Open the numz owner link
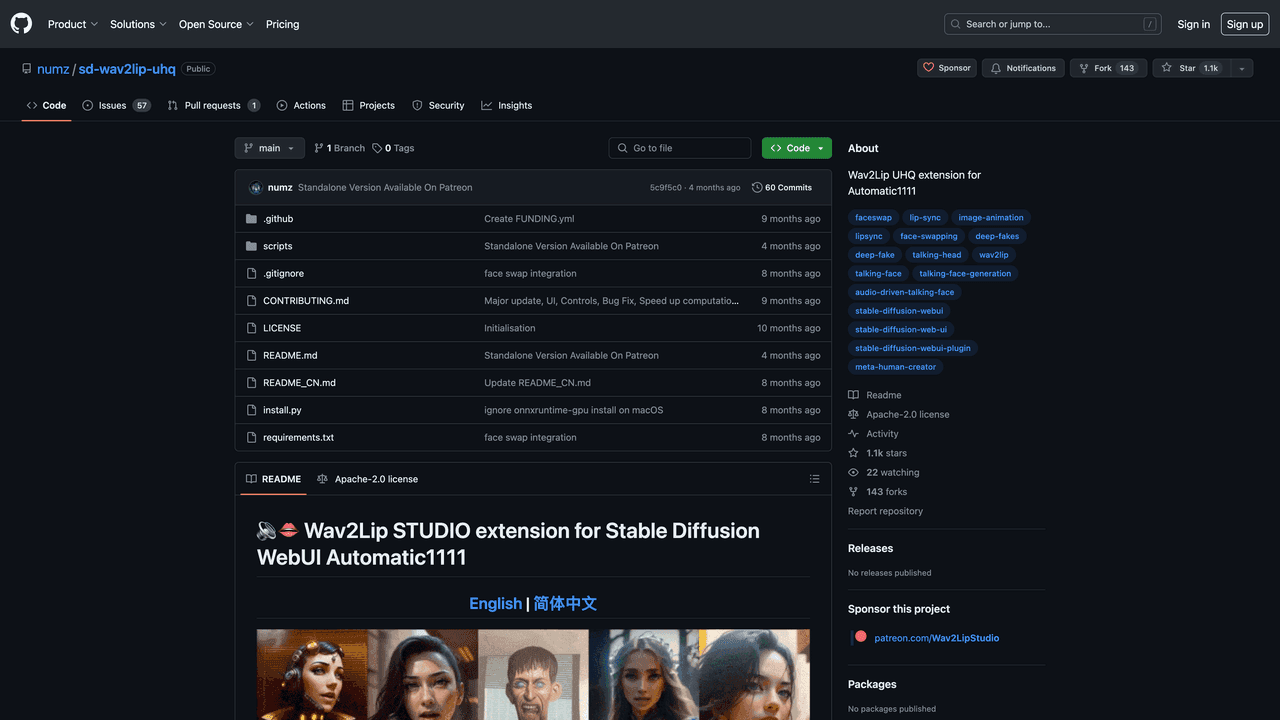This screenshot has height=720, width=1280. pyautogui.click(x=53, y=69)
